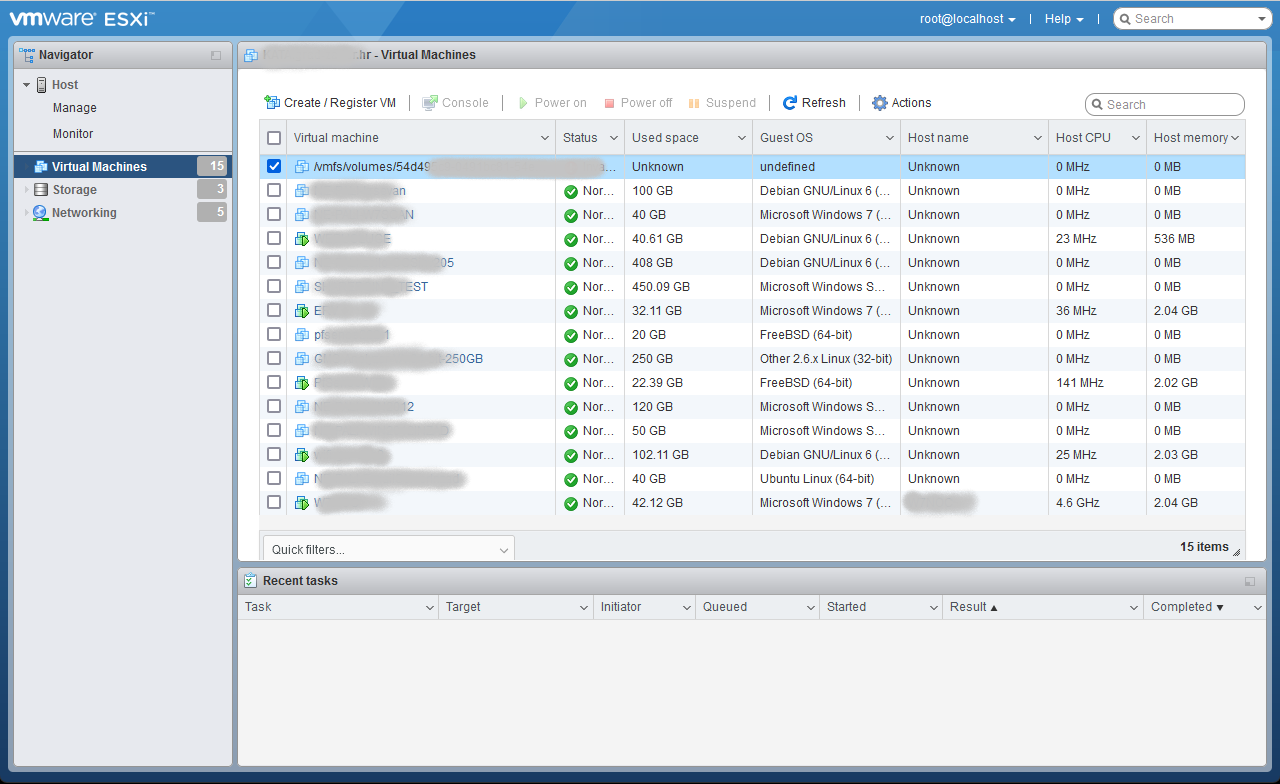Click the Storage icon in Navigator
Image resolution: width=1280 pixels, height=784 pixels.
tap(41, 190)
